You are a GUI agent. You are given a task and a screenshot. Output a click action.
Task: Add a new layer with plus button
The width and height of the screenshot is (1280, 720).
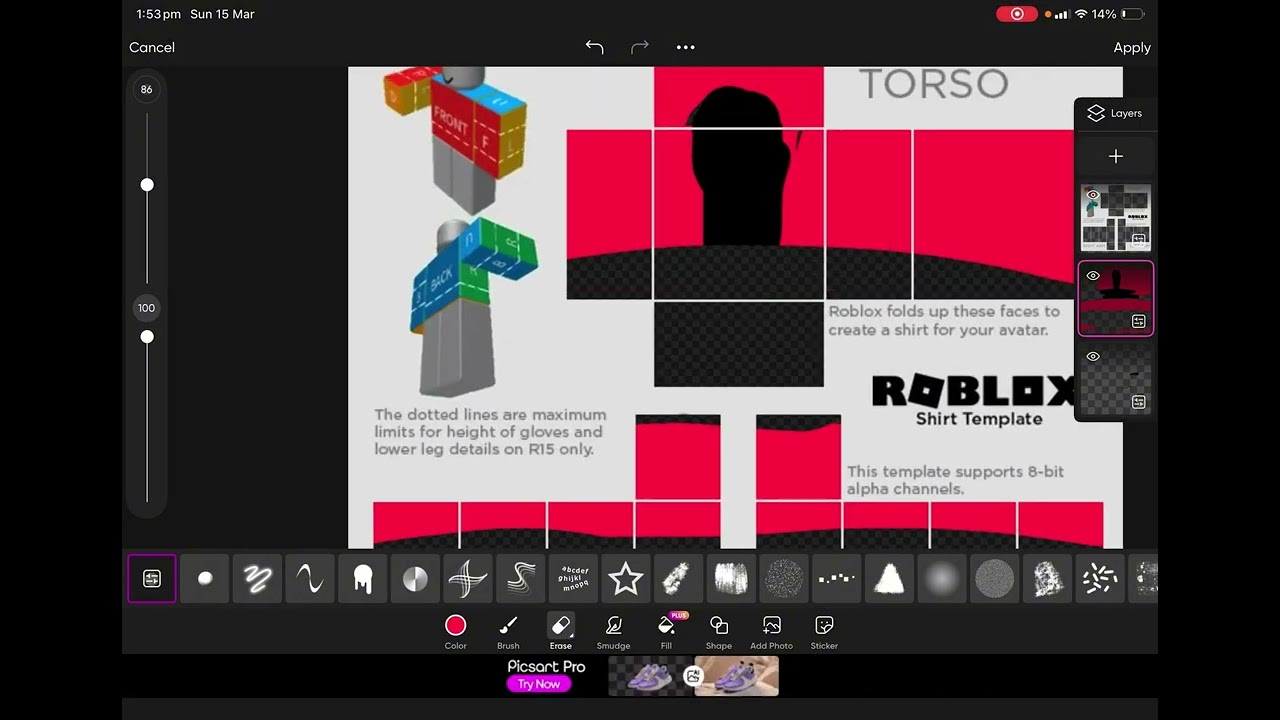coord(1116,156)
